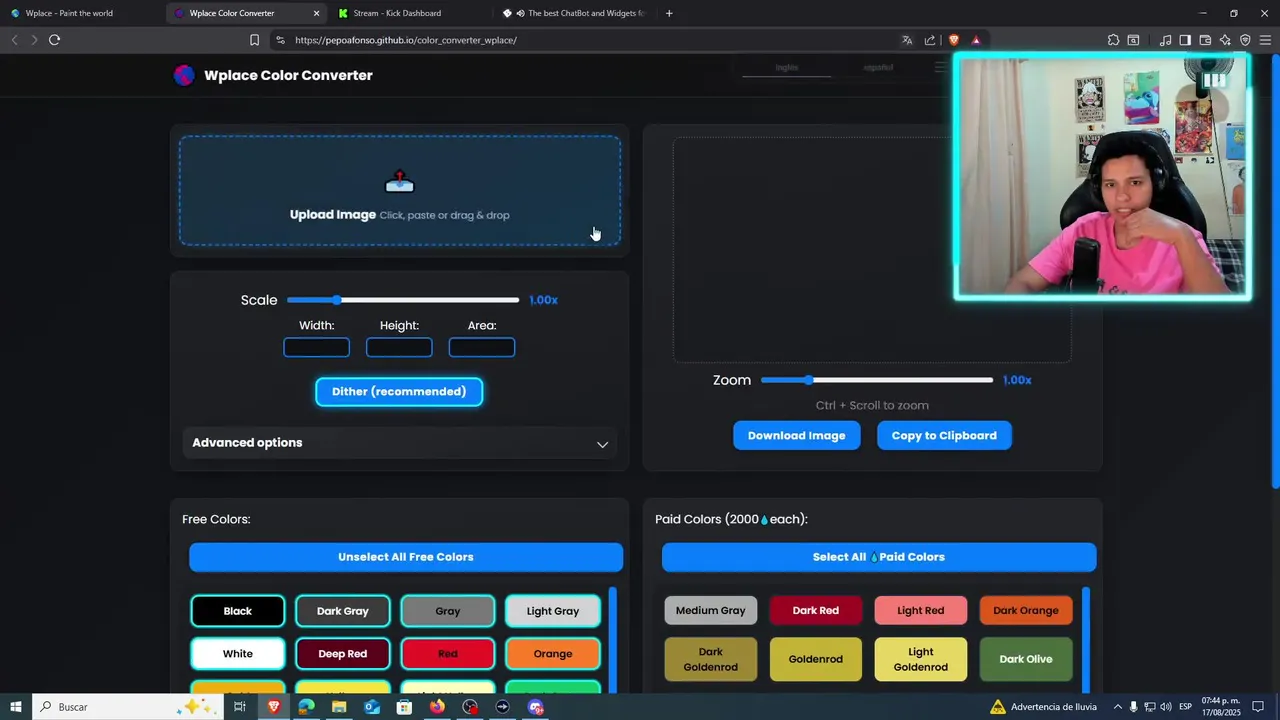The height and width of the screenshot is (720, 1280).
Task: Expand the Advanced options section
Action: (x=400, y=443)
